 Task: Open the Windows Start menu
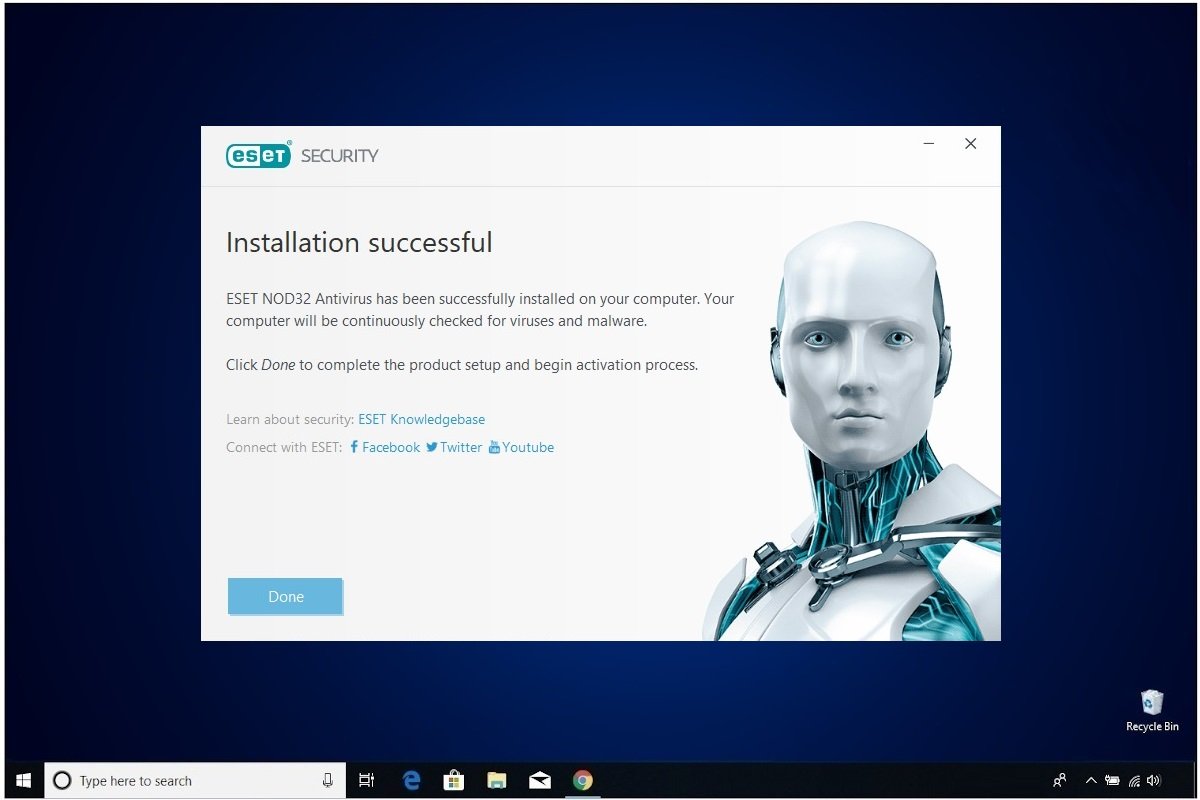(x=24, y=781)
